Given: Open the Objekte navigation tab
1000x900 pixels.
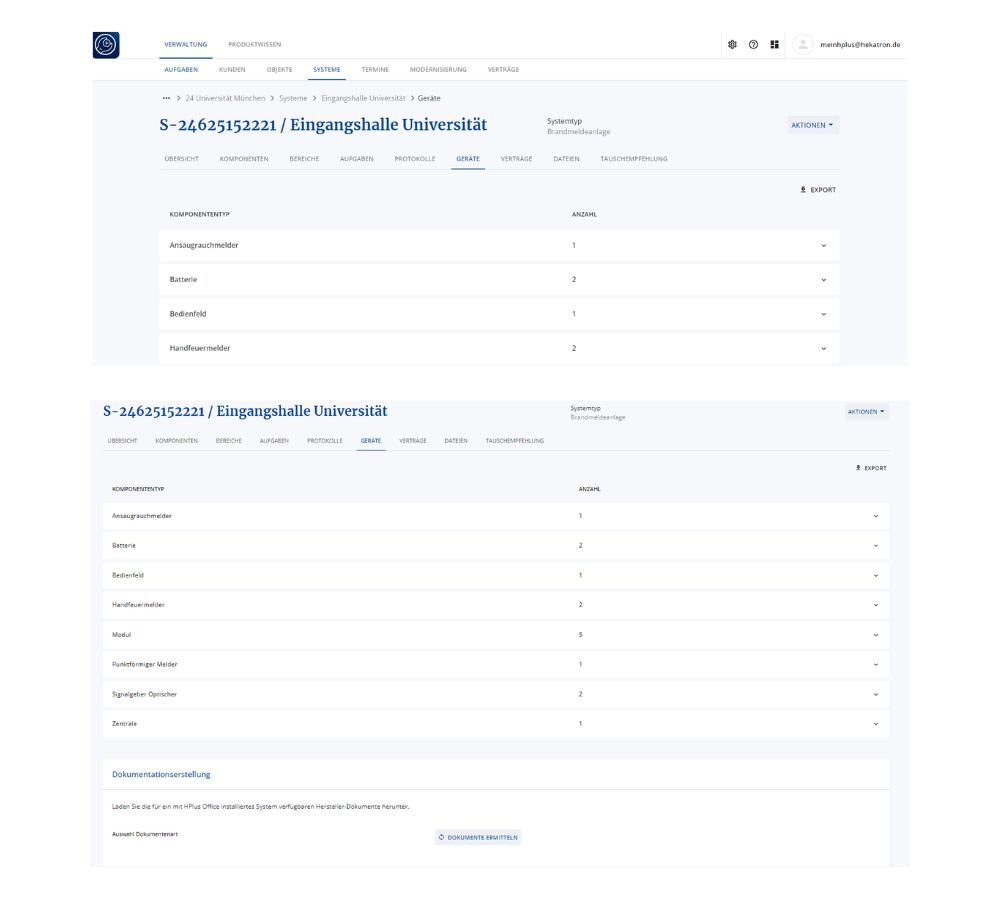Looking at the screenshot, I should [x=280, y=70].
